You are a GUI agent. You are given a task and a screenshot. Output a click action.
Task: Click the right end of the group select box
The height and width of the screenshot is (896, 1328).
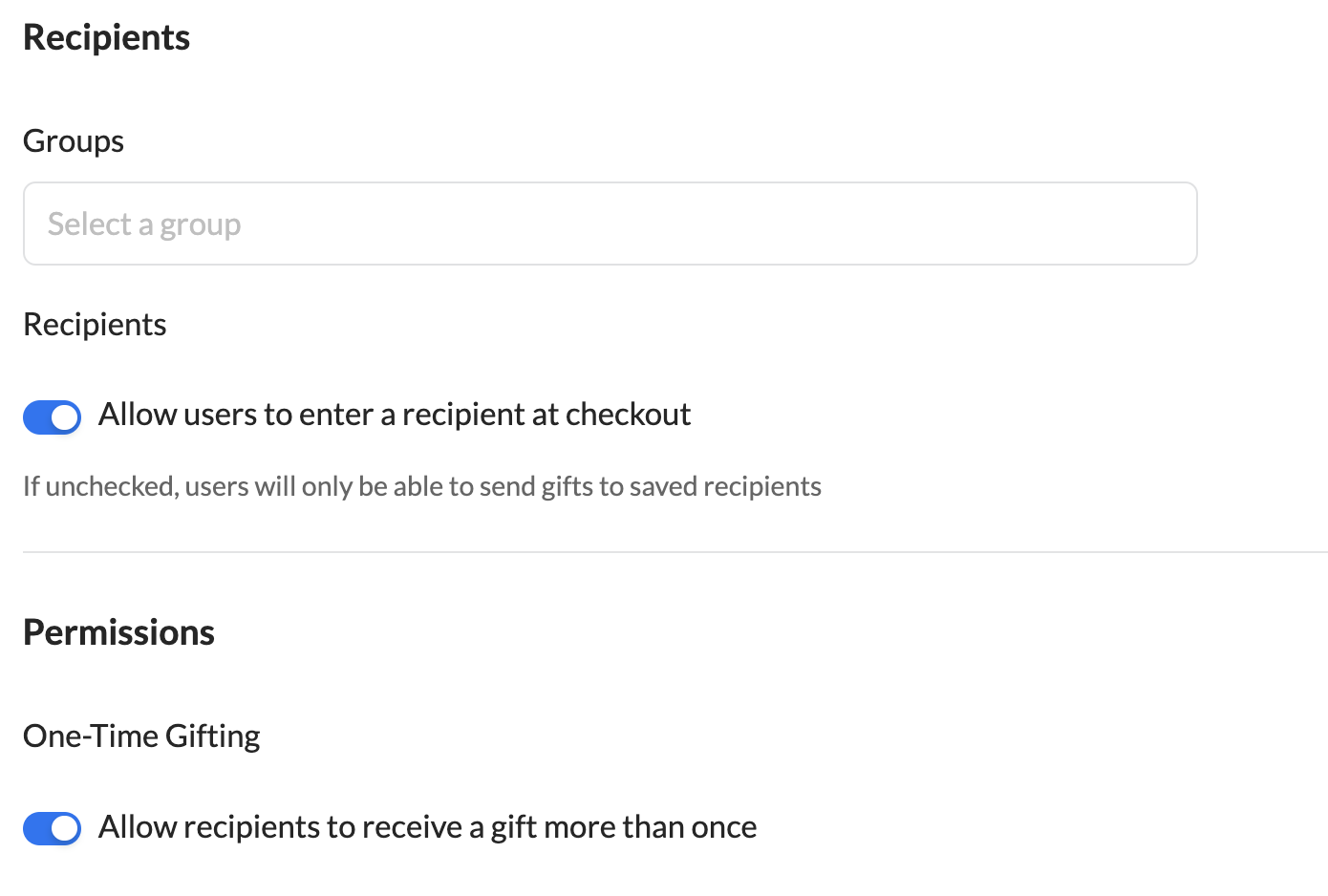(1166, 224)
